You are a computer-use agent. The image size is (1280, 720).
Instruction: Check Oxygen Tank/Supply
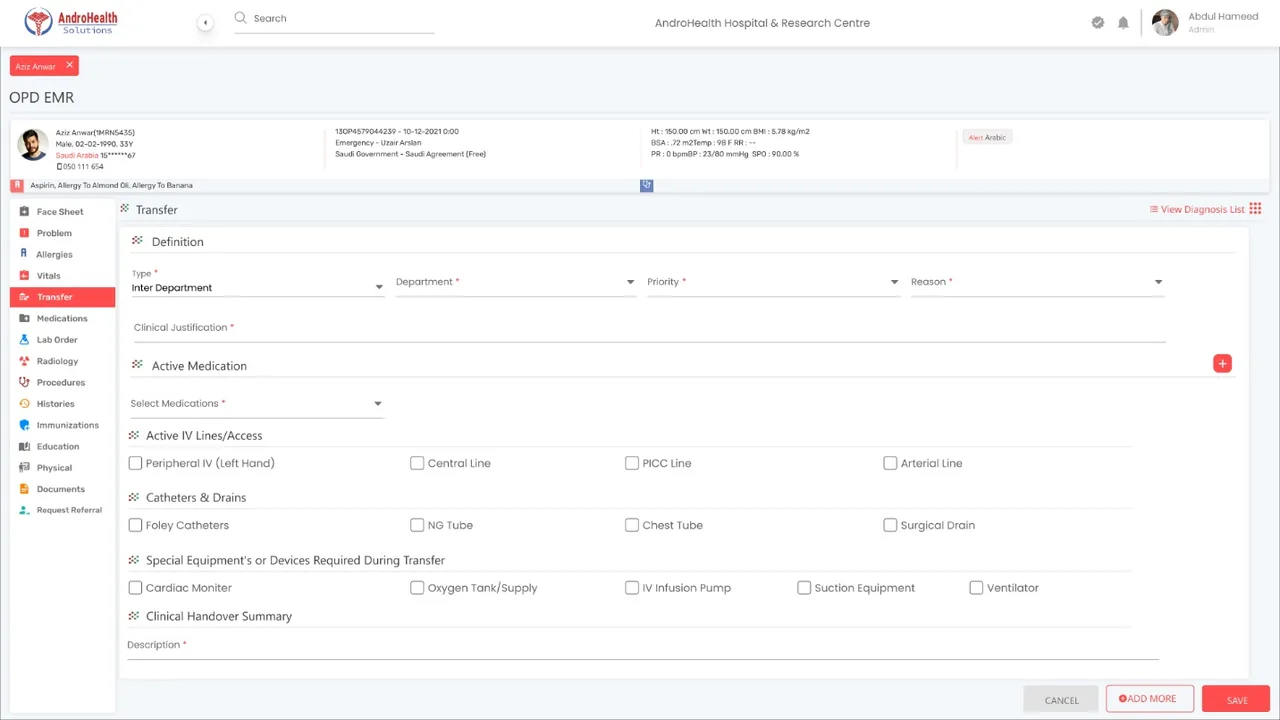pos(417,588)
